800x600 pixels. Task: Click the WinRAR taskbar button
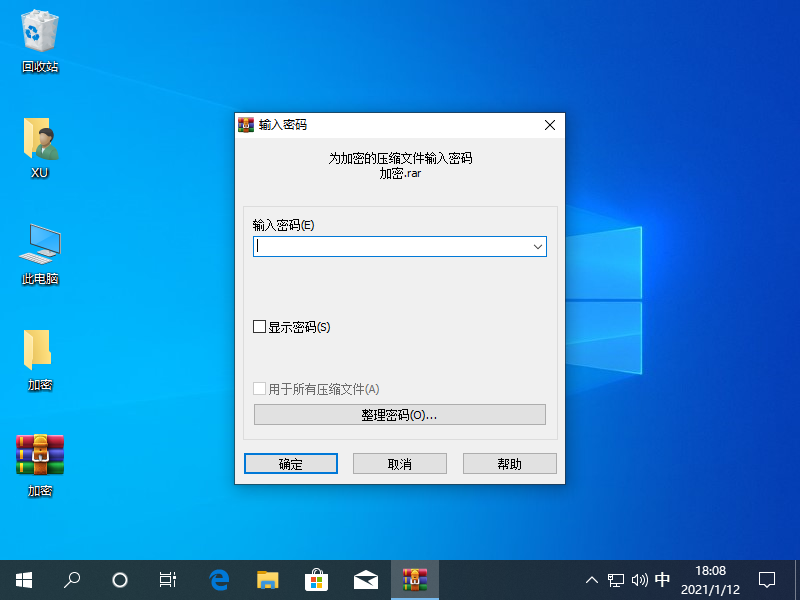pyautogui.click(x=414, y=579)
